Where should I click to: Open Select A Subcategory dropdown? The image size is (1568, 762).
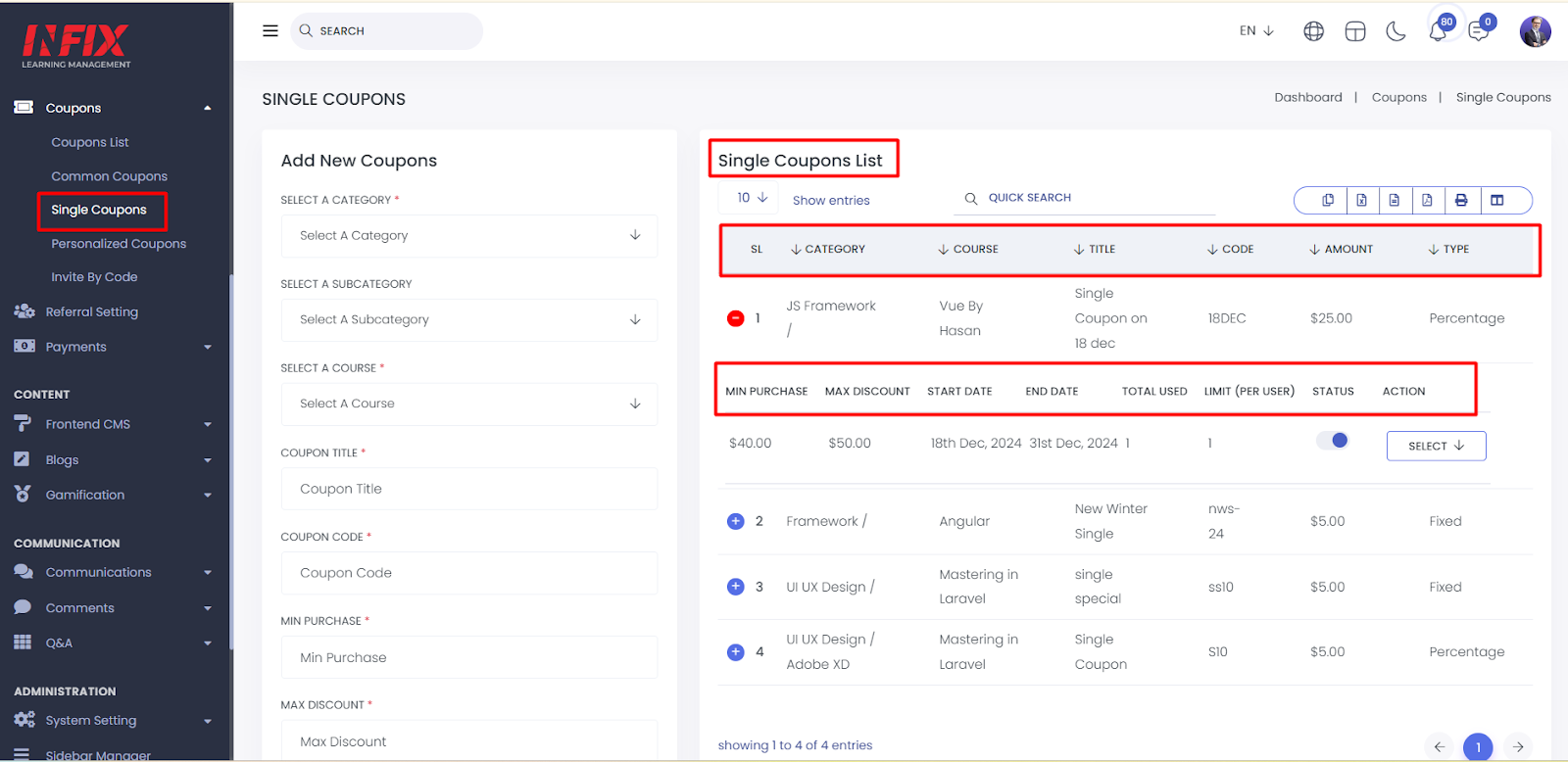pyautogui.click(x=468, y=319)
